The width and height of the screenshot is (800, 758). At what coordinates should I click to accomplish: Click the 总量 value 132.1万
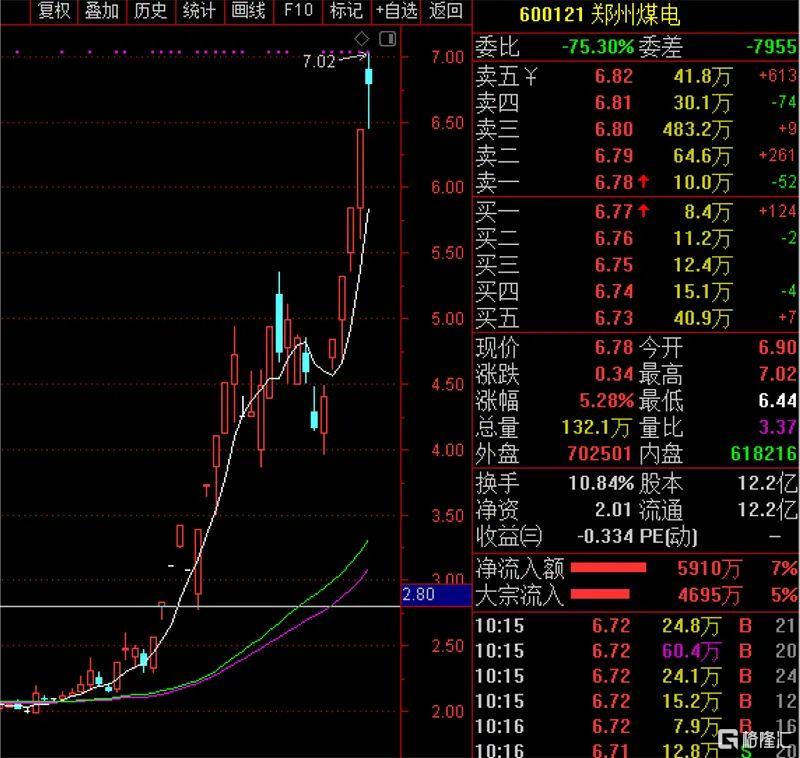(596, 427)
